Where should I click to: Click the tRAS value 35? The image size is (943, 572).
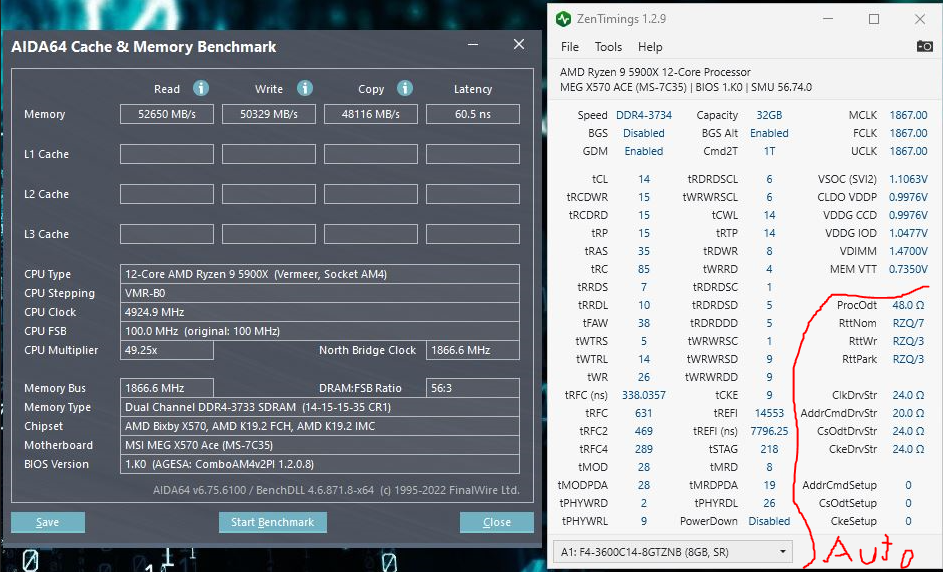click(x=644, y=251)
